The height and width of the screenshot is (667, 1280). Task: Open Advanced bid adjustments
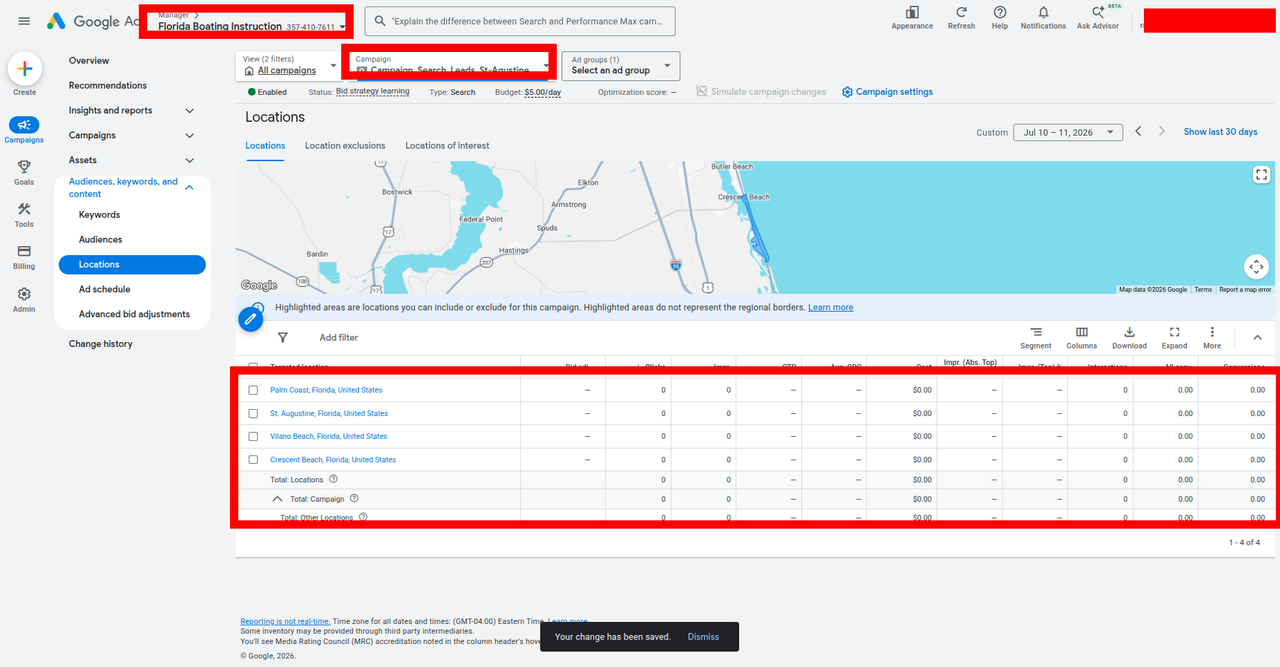tap(134, 314)
